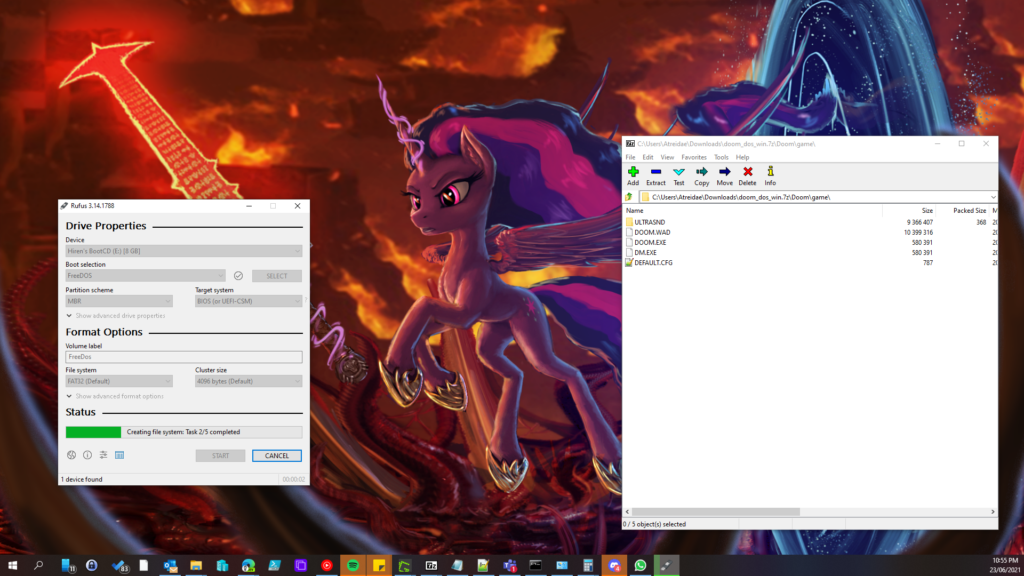Open WhatsApp from taskbar
Image resolution: width=1024 pixels, height=576 pixels.
640,566
